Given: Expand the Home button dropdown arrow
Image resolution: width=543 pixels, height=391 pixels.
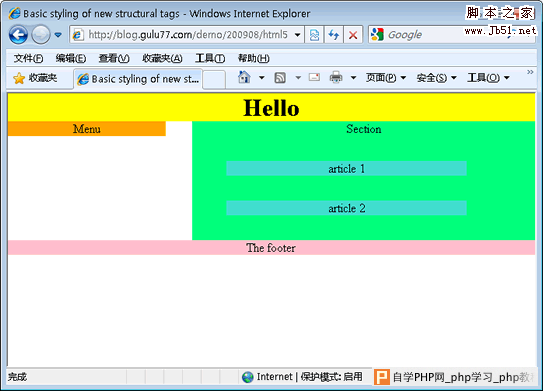Looking at the screenshot, I should pyautogui.click(x=262, y=78).
